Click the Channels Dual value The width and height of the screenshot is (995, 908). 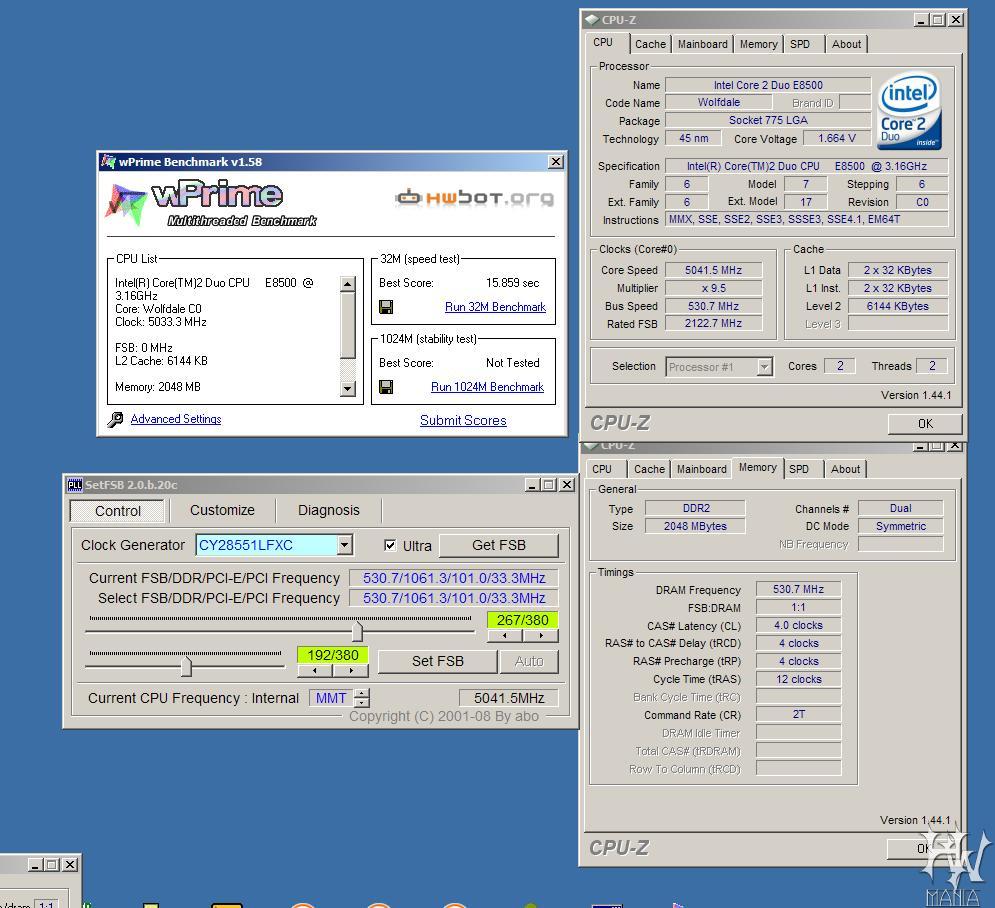[x=900, y=508]
